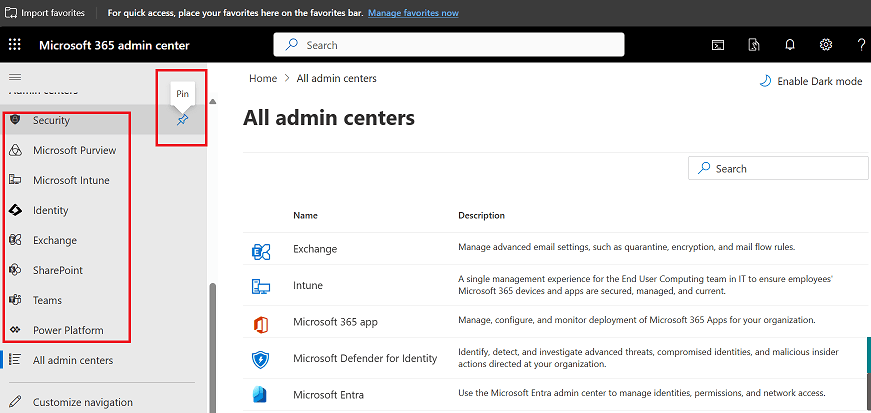Click the Exchange icon in table
This screenshot has width=871, height=413.
261,252
